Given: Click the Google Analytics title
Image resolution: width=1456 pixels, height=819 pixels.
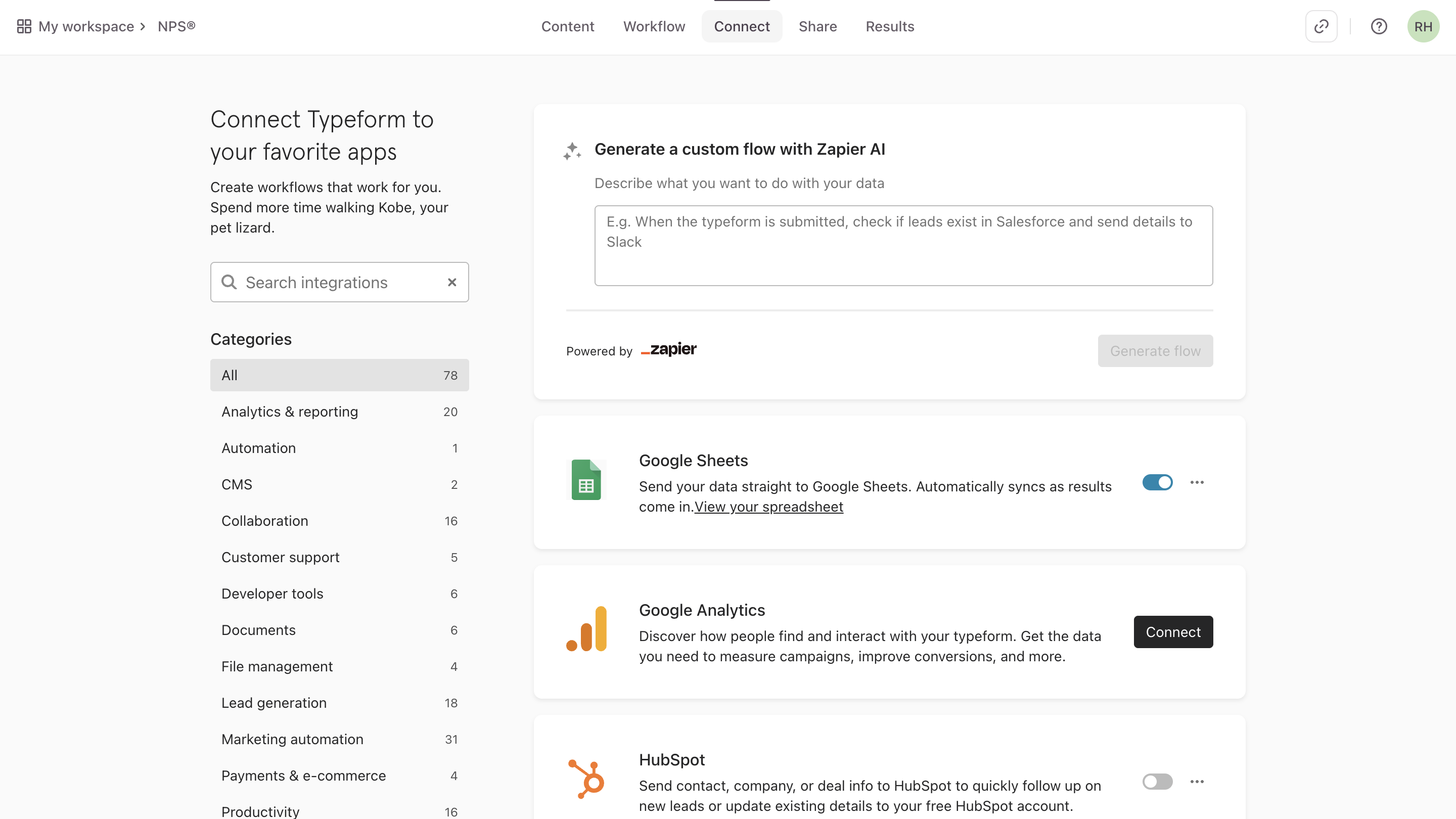Looking at the screenshot, I should 701,610.
